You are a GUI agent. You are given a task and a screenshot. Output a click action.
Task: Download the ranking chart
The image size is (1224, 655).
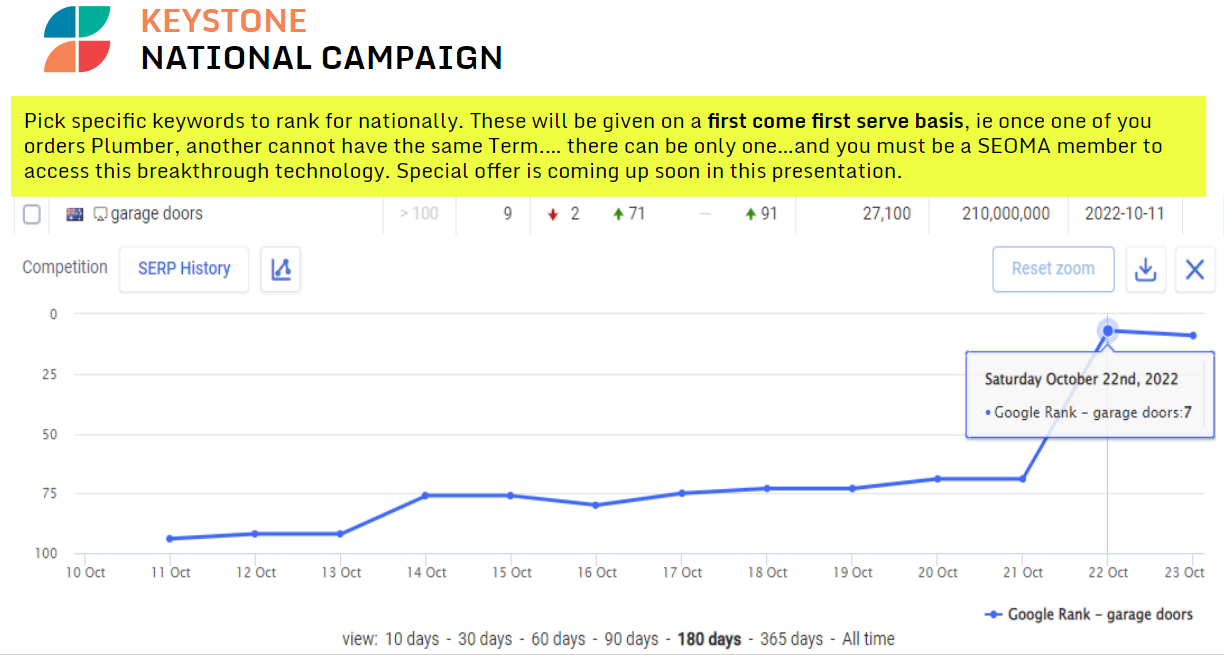point(1146,269)
